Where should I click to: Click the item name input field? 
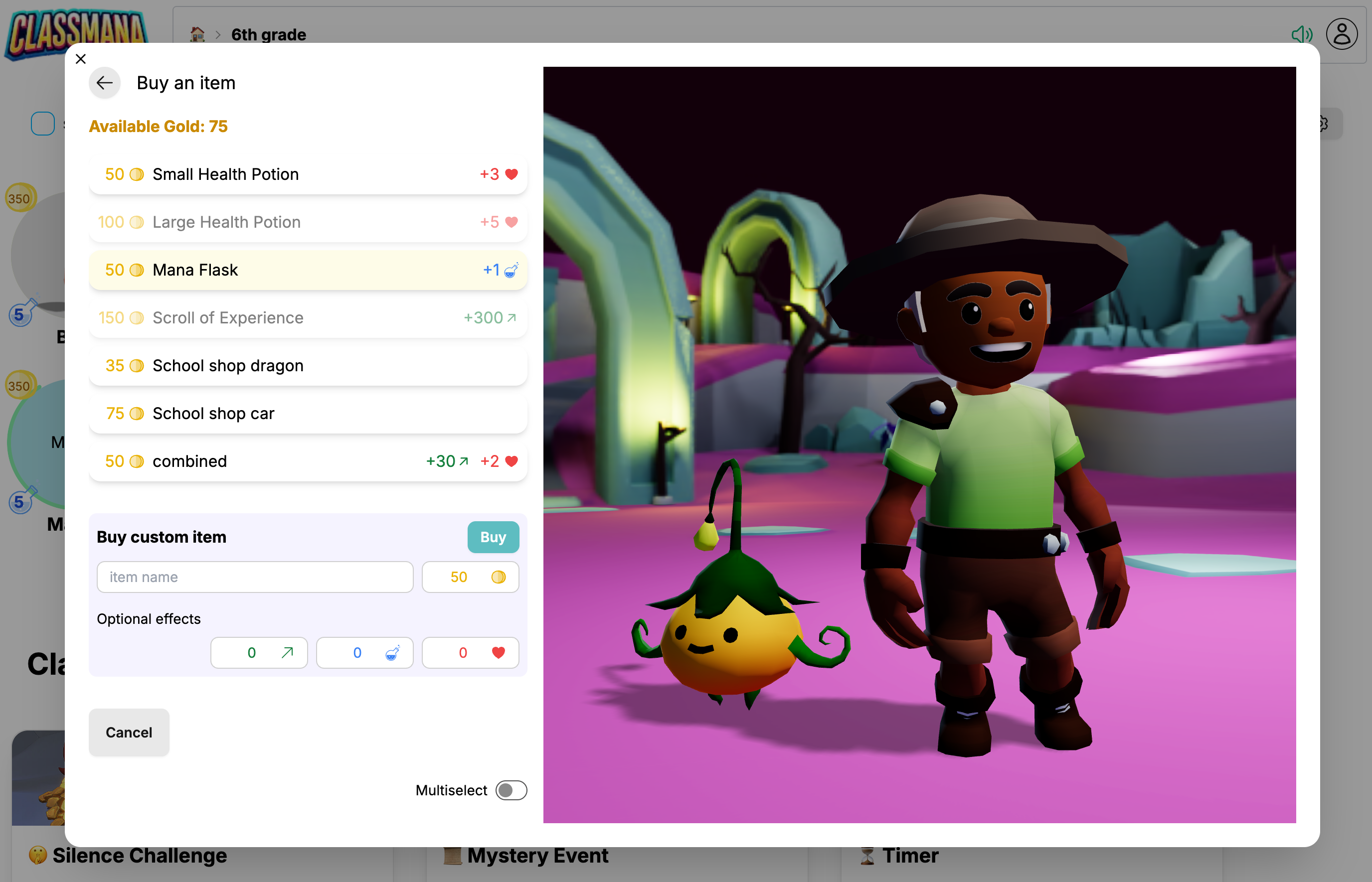(x=255, y=577)
